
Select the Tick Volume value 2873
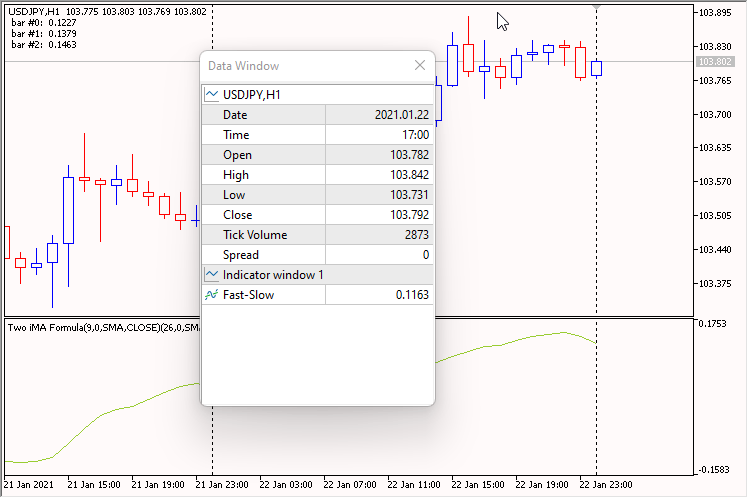pyautogui.click(x=417, y=235)
